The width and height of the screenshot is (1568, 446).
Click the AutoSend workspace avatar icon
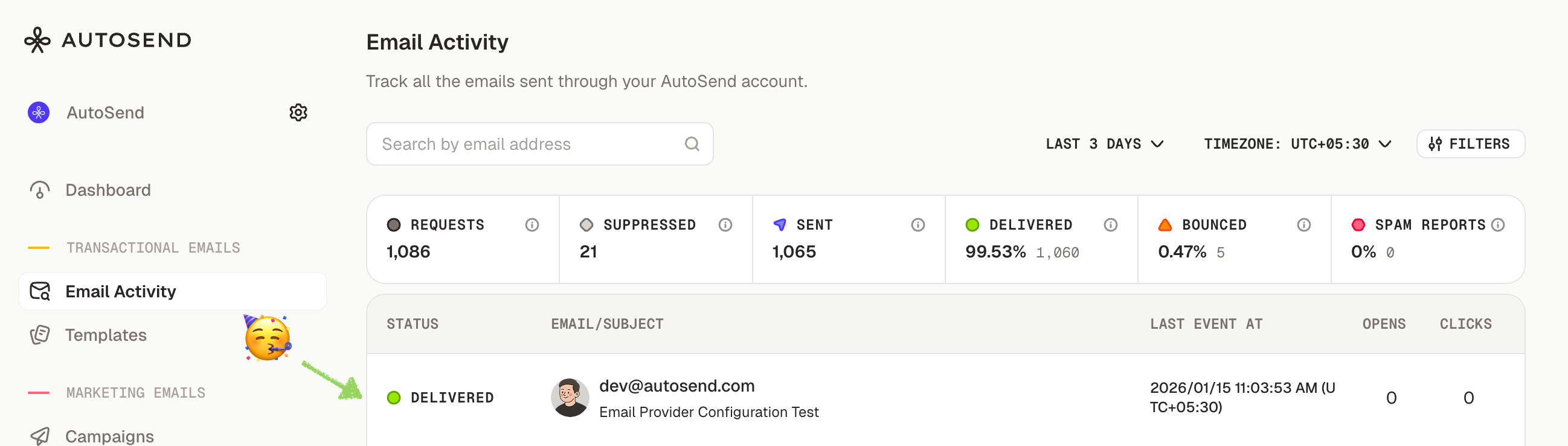pyautogui.click(x=39, y=113)
